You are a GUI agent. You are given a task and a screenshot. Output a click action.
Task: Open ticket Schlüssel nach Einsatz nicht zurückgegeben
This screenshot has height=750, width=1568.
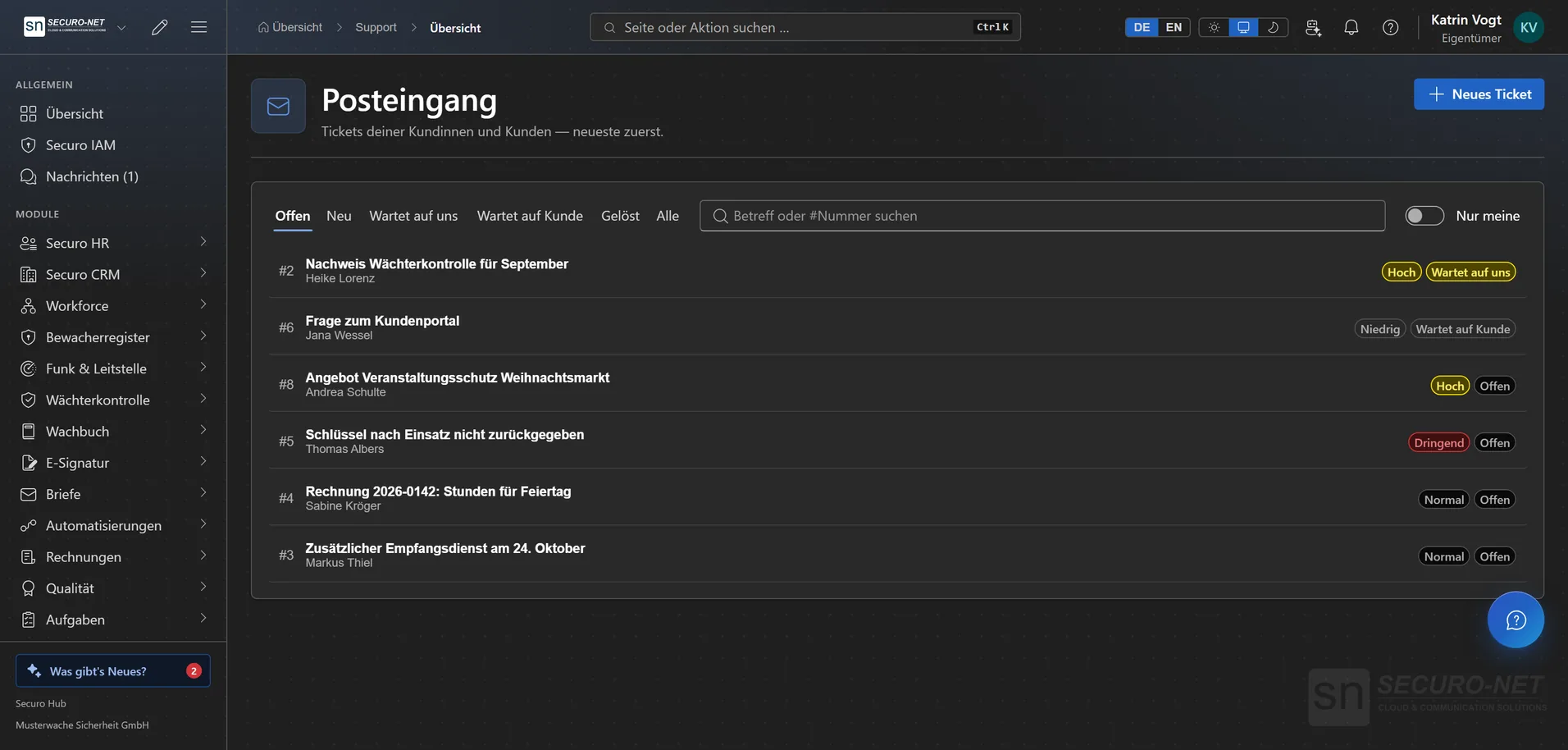point(897,441)
